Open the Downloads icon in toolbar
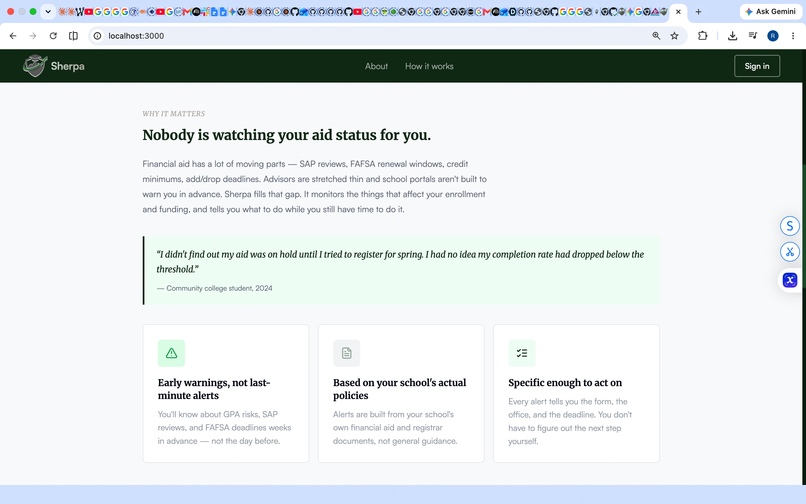The height and width of the screenshot is (504, 806). (732, 36)
